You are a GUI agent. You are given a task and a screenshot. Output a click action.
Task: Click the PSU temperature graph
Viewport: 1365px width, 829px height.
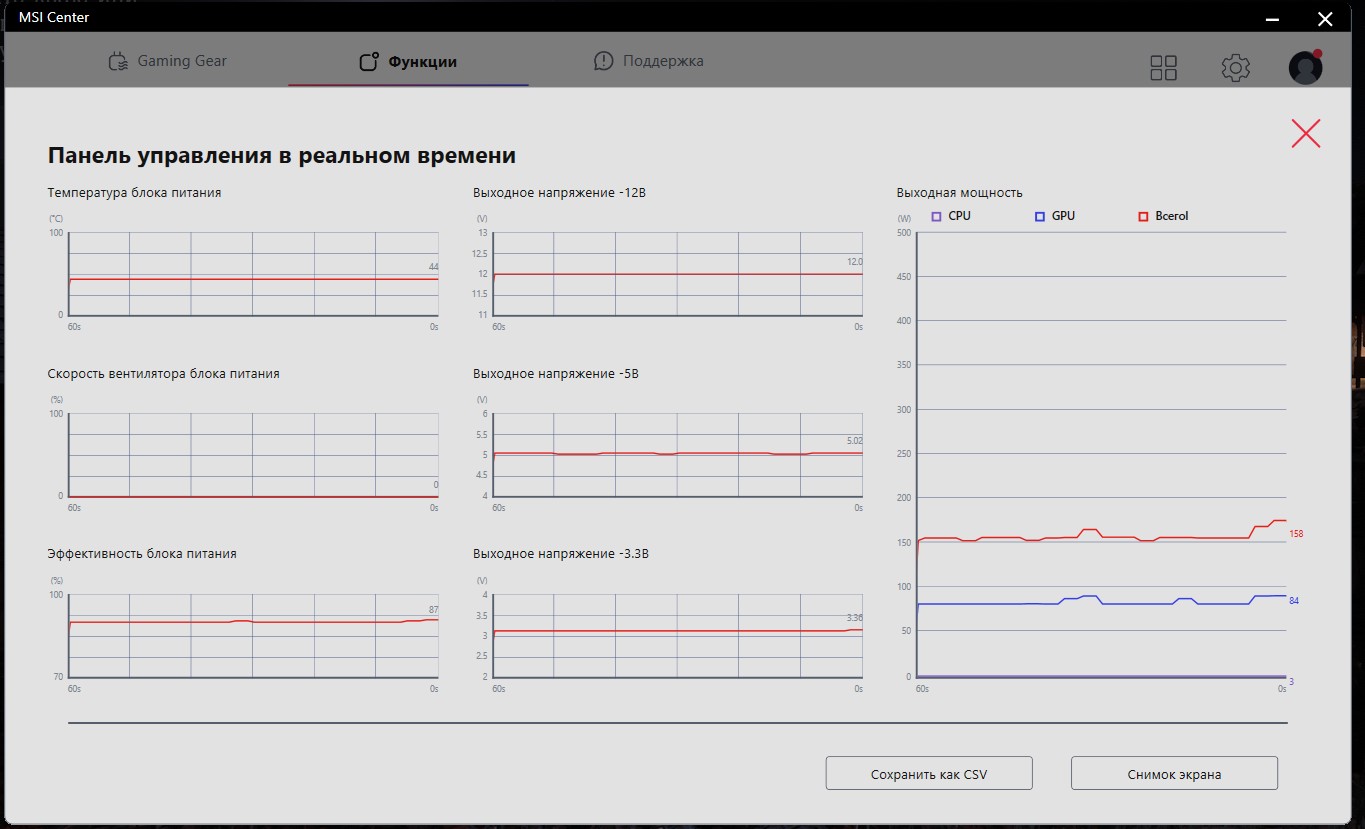(253, 274)
